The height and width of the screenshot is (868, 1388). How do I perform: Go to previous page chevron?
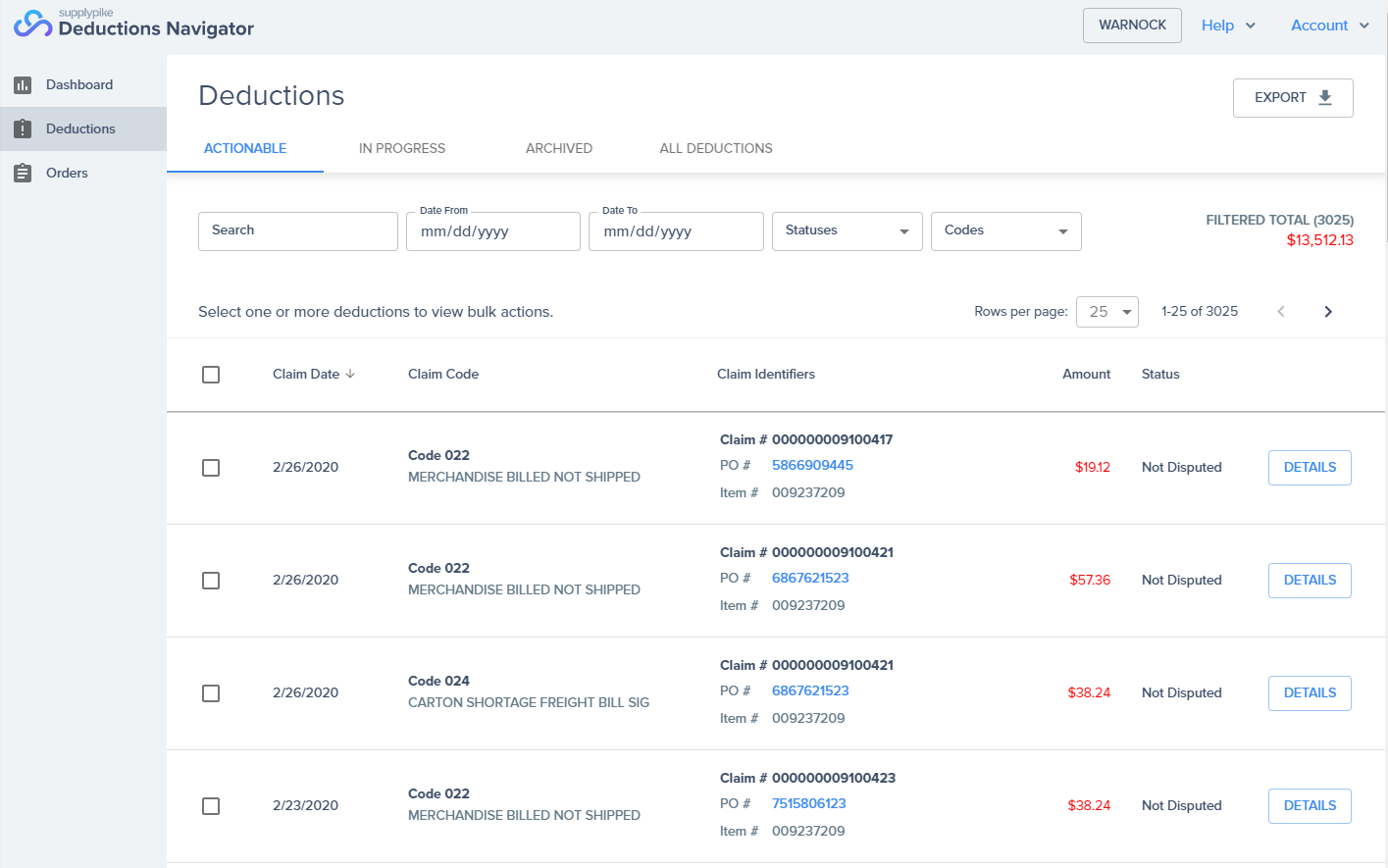point(1280,312)
